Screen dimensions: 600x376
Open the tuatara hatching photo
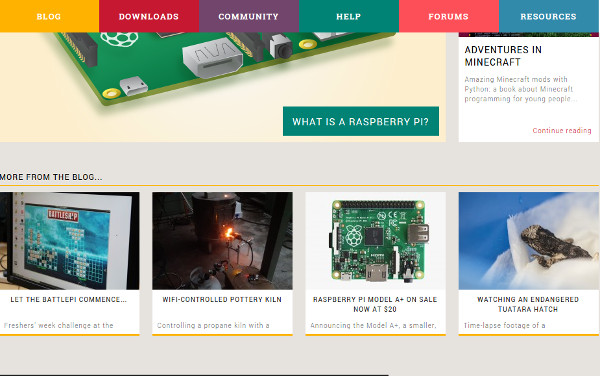529,241
